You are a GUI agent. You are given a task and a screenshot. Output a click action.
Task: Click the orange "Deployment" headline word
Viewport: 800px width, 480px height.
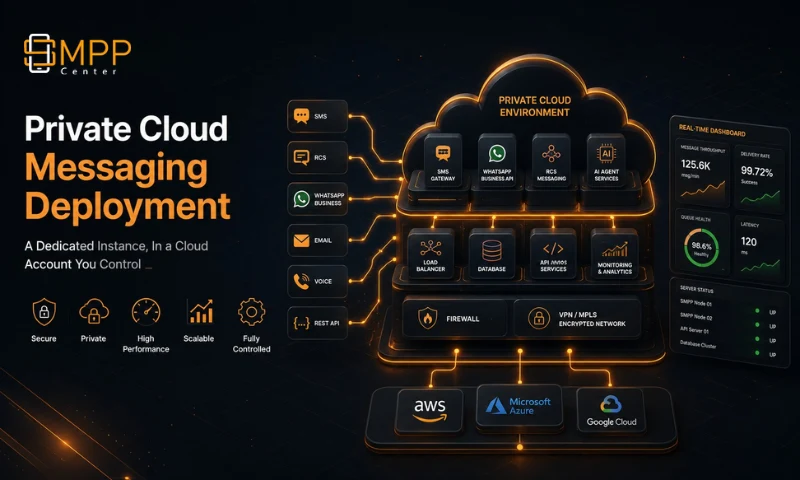coord(128,206)
